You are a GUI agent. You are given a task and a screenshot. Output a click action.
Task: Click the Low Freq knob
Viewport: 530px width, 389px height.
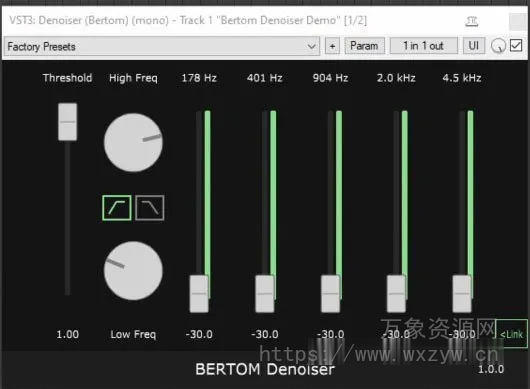[133, 270]
